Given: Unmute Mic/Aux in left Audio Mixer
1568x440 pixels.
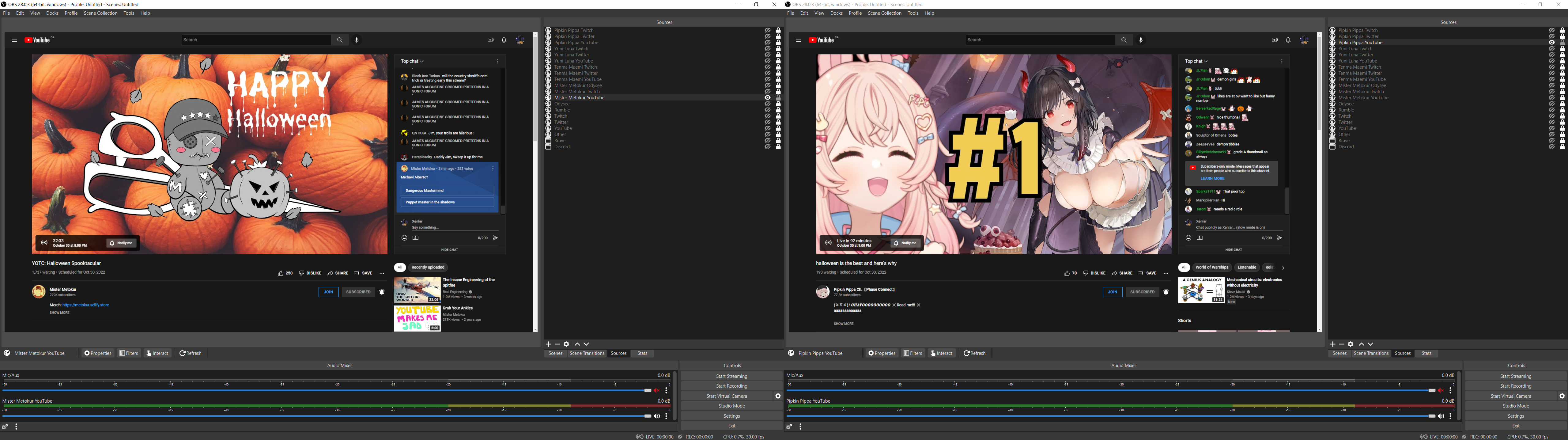Looking at the screenshot, I should click(656, 391).
